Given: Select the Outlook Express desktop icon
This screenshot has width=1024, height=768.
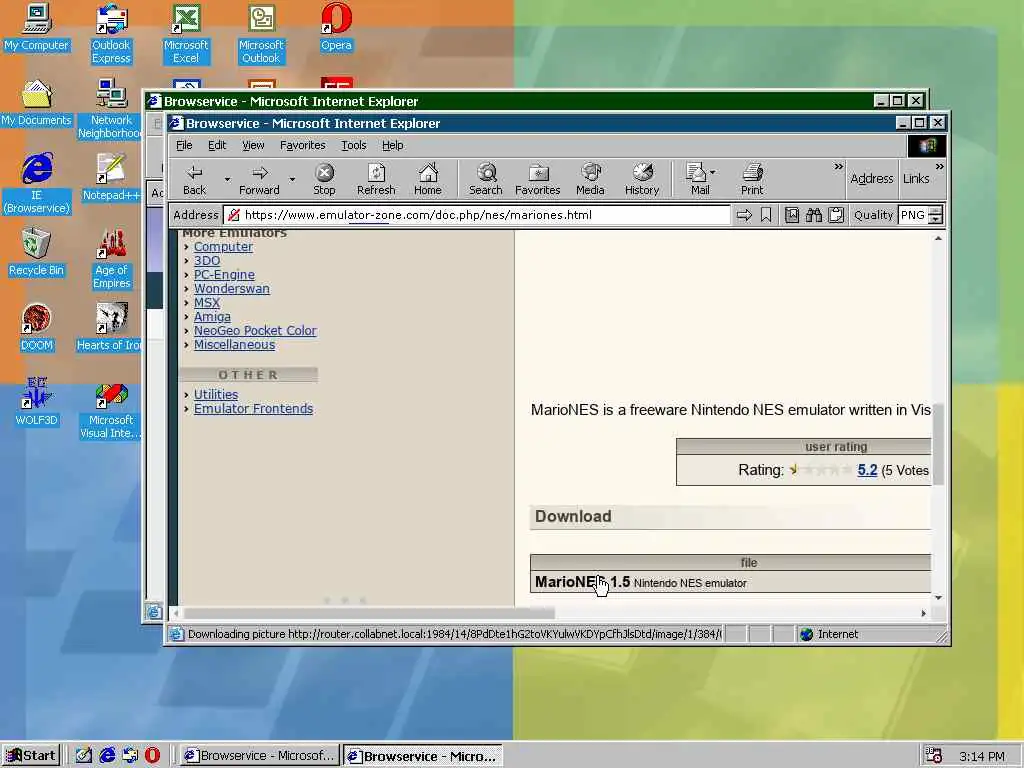Looking at the screenshot, I should click(111, 34).
